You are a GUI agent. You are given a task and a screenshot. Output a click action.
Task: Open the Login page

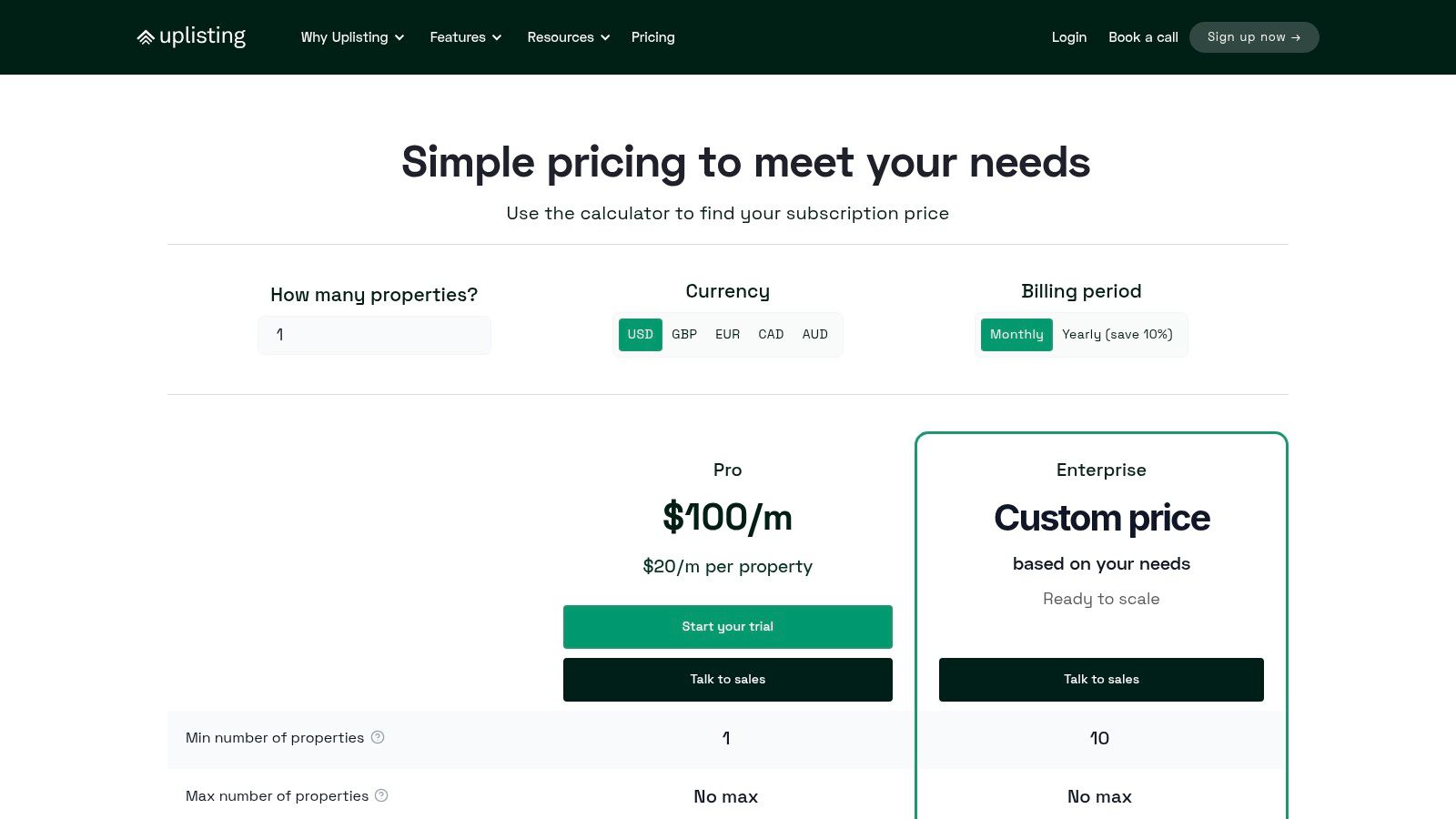(x=1068, y=37)
